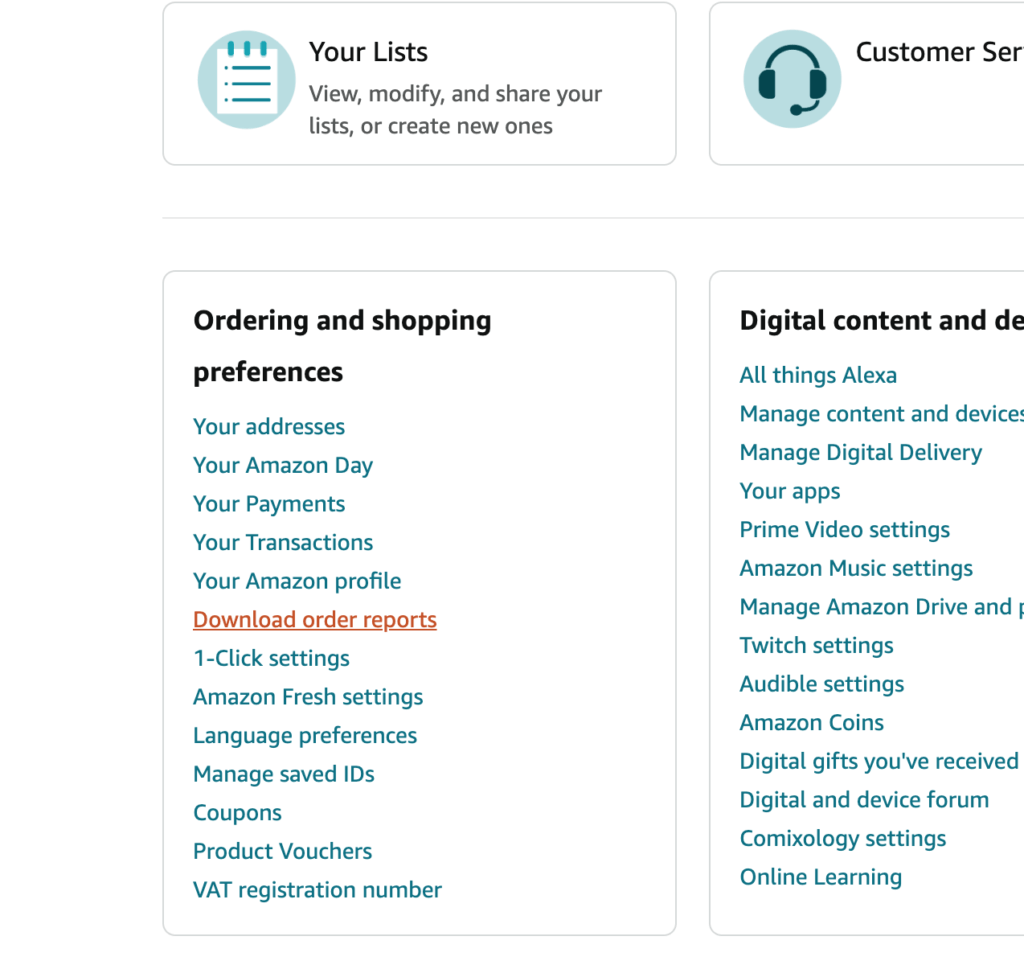
Task: Open Twitch settings link
Action: (816, 645)
